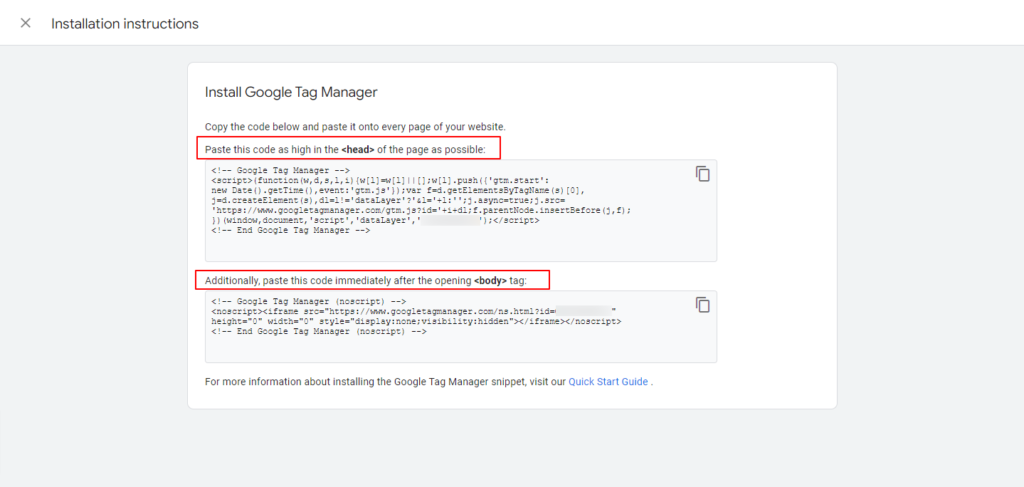Screen dimensions: 1024x487
Task: Copy the body noscript code snippet
Action: tap(703, 305)
